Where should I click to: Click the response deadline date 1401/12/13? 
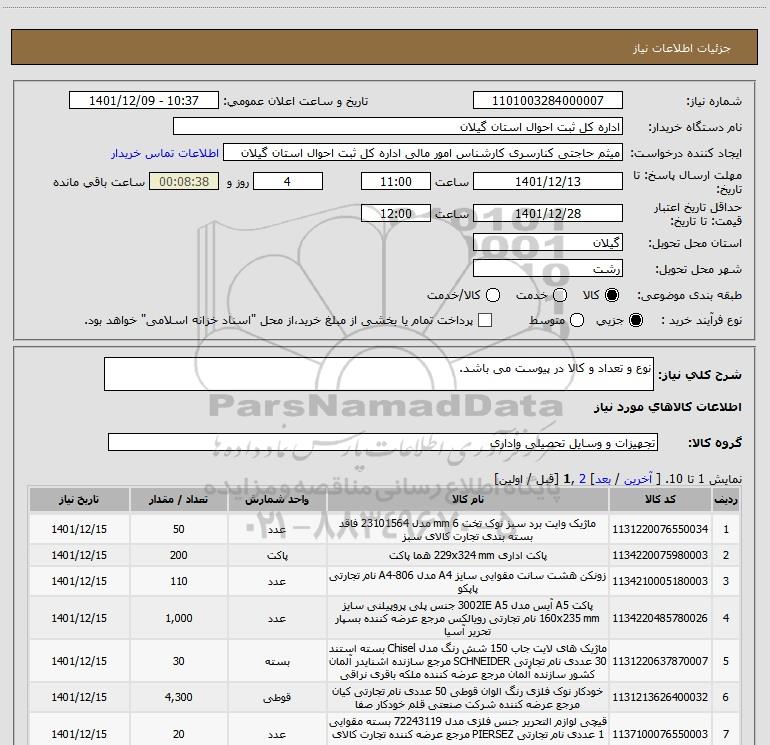point(548,181)
